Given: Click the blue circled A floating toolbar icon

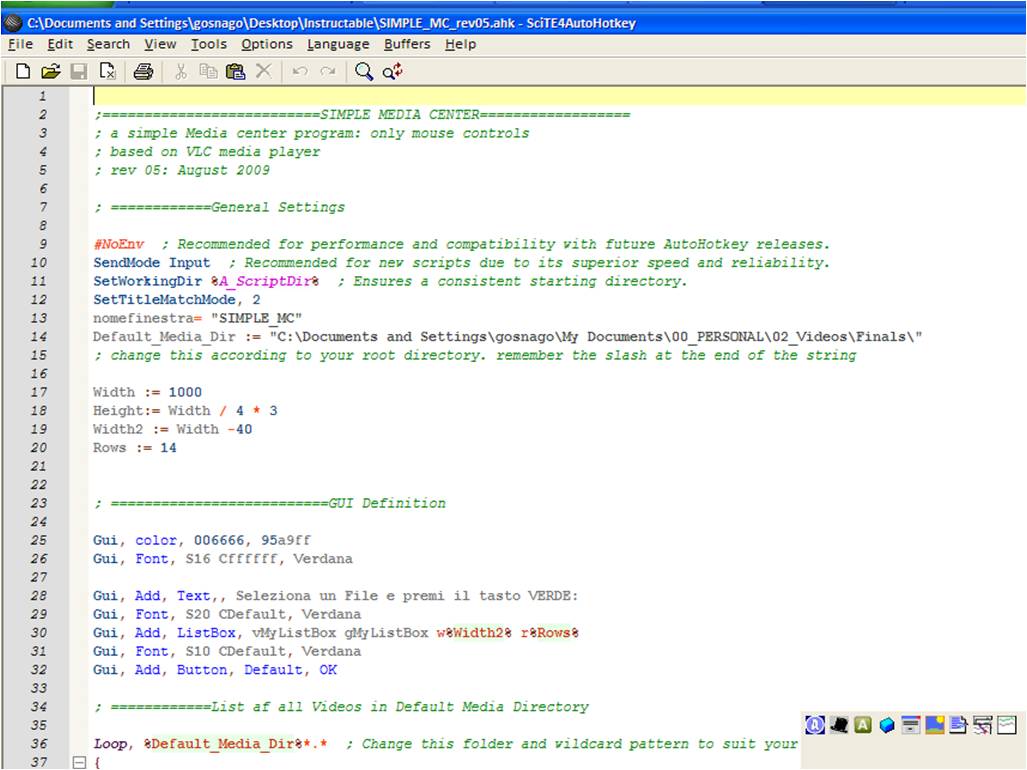Looking at the screenshot, I should coord(815,725).
